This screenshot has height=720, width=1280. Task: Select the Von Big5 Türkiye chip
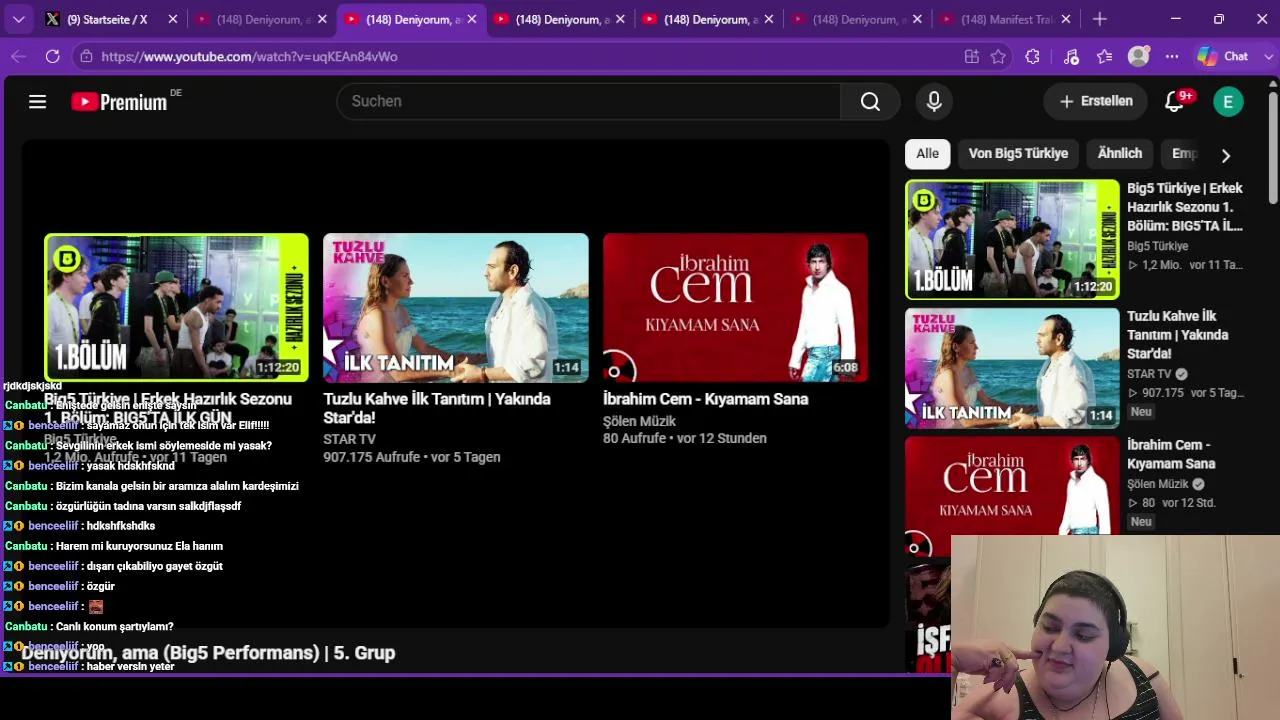tap(1018, 153)
